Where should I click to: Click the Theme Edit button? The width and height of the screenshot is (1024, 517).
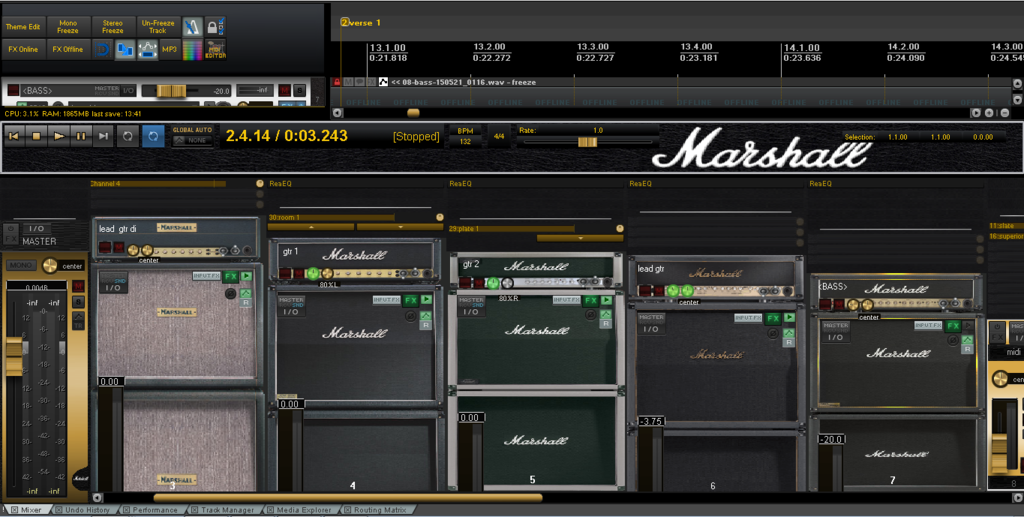tap(23, 27)
